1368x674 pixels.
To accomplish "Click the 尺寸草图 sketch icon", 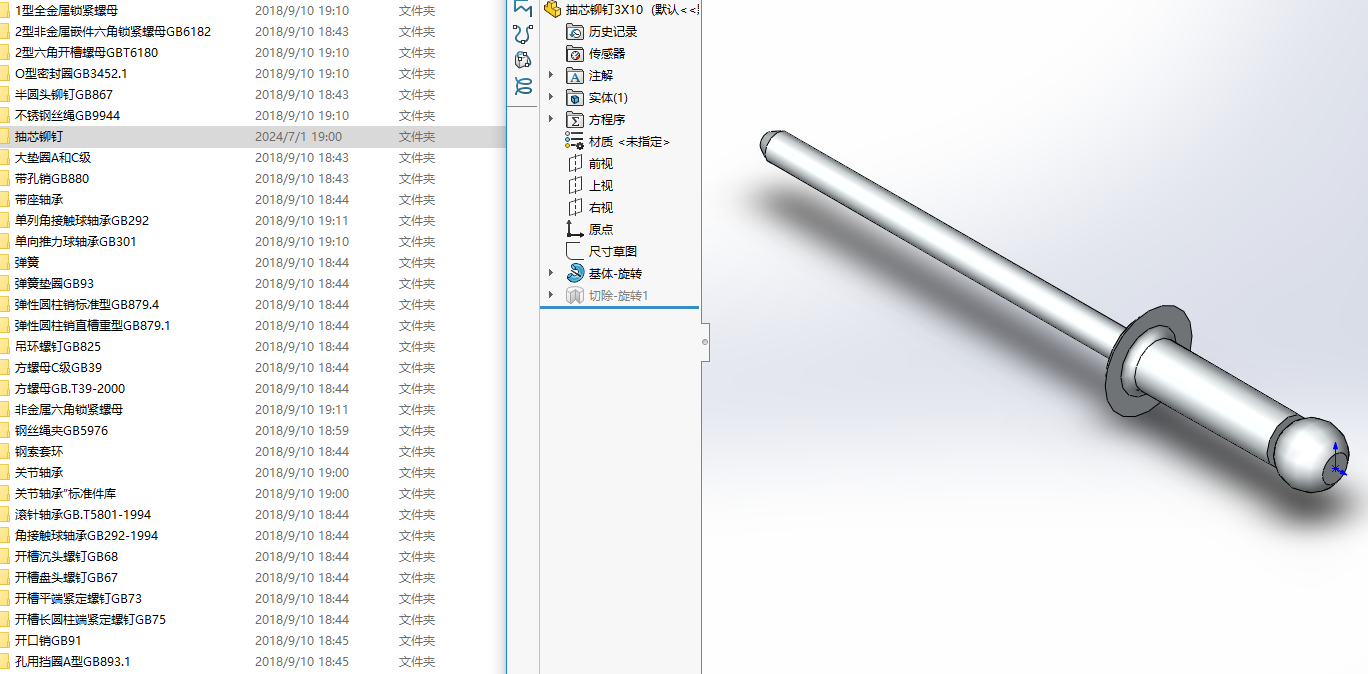I will (575, 251).
